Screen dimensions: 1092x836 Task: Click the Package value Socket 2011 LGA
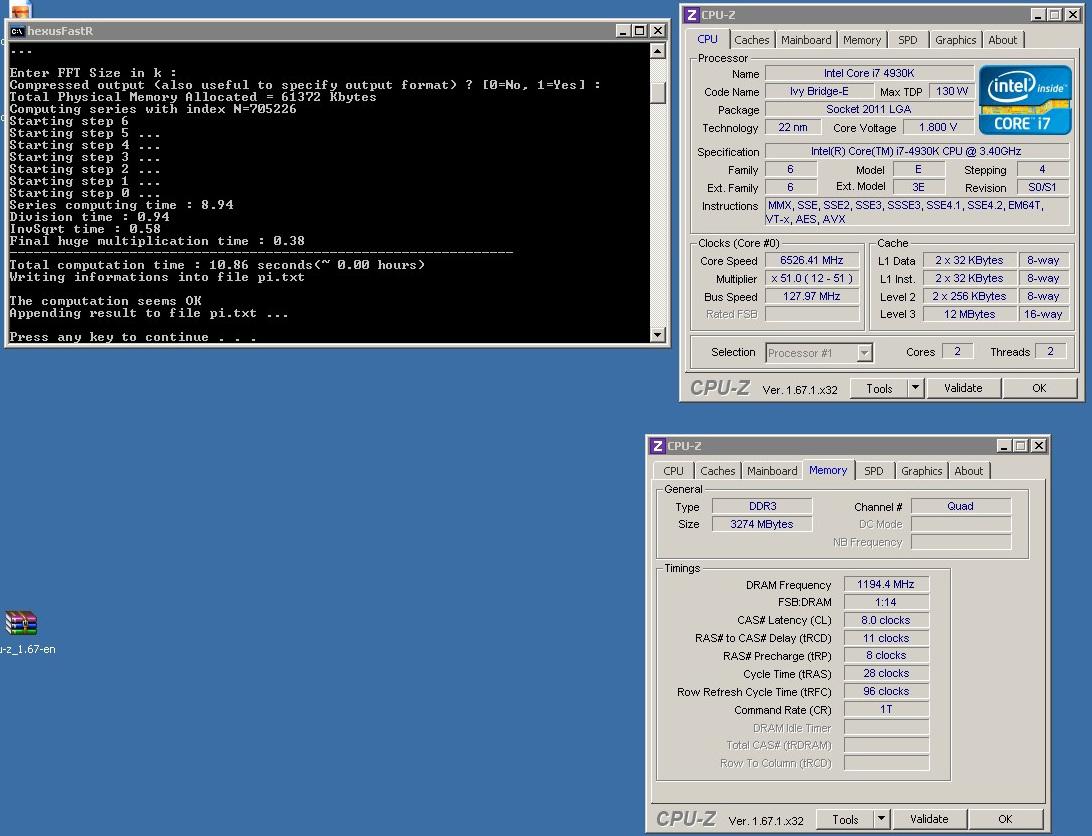point(869,109)
